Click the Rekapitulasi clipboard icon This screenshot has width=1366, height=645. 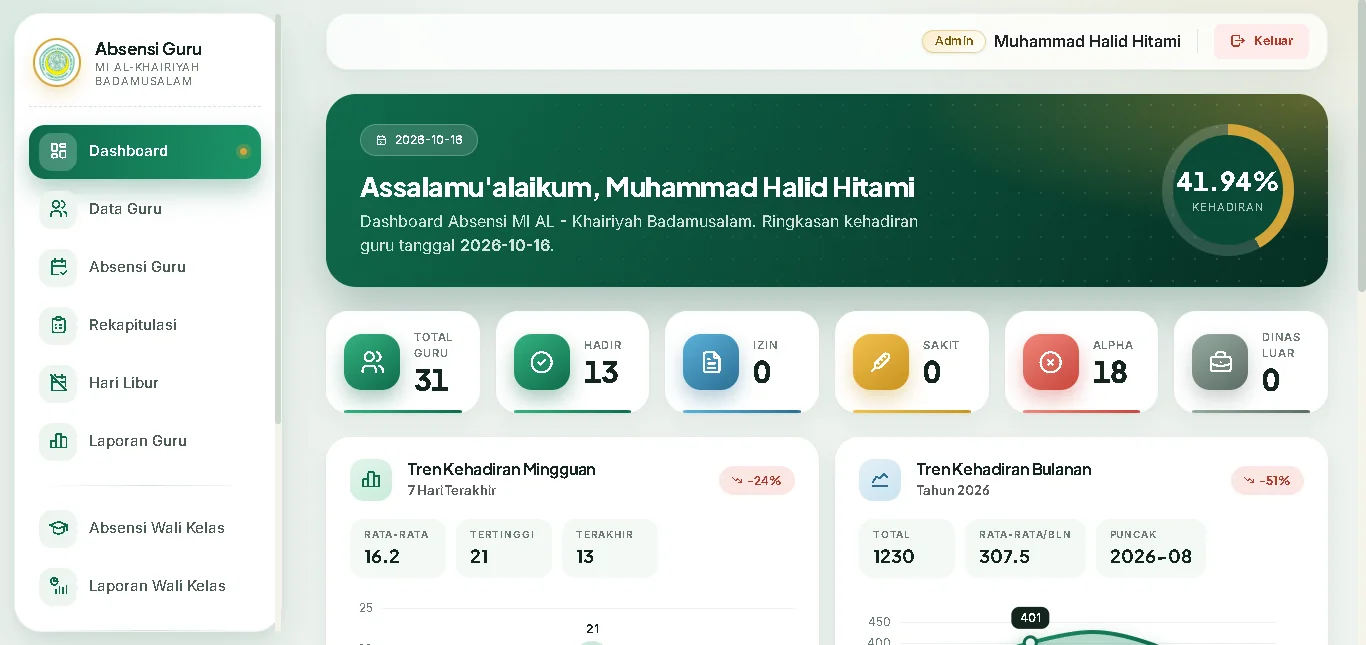click(58, 325)
